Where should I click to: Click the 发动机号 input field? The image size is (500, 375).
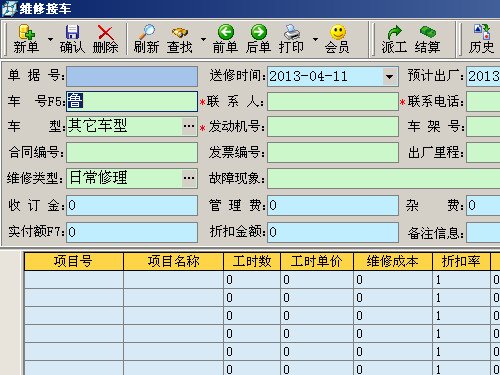[x=333, y=126]
